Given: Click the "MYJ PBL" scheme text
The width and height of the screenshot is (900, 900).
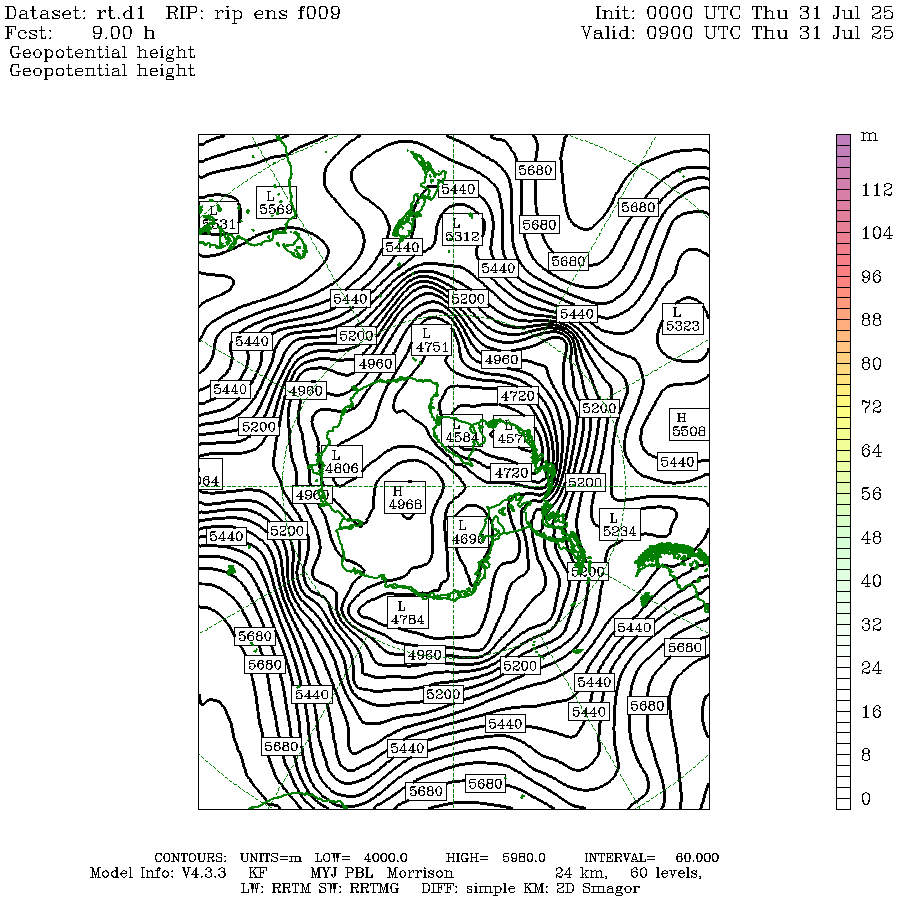Looking at the screenshot, I should click(342, 873).
